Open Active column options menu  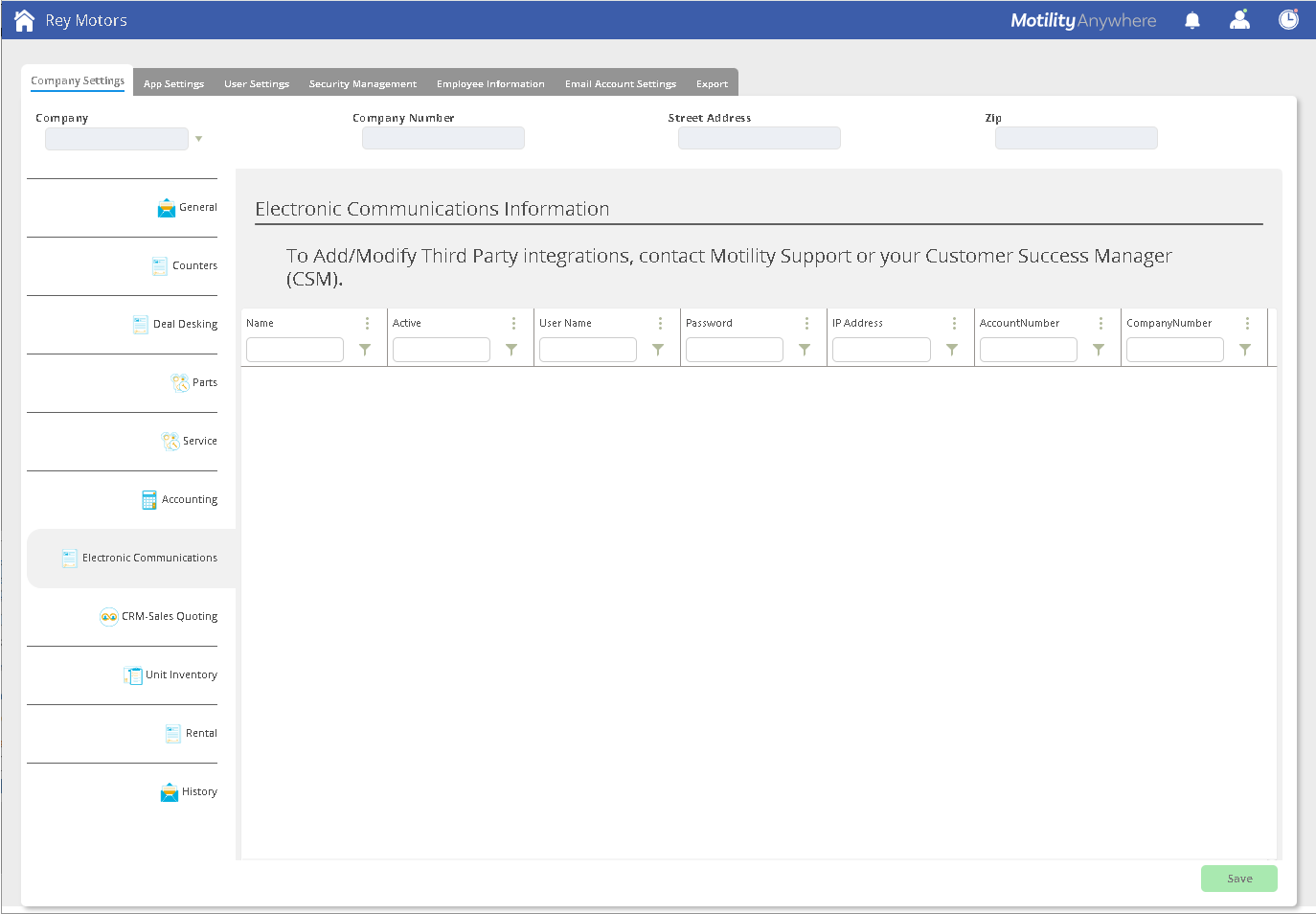pyautogui.click(x=513, y=324)
